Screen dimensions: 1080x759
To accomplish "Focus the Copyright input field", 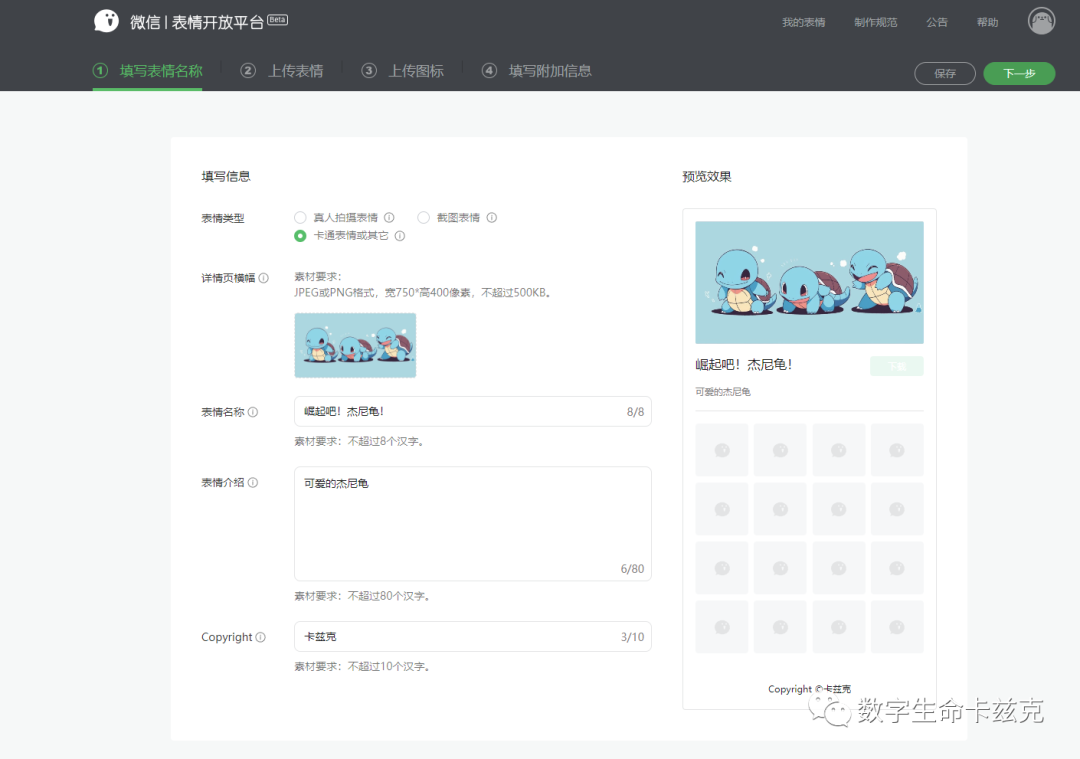I will tap(472, 636).
